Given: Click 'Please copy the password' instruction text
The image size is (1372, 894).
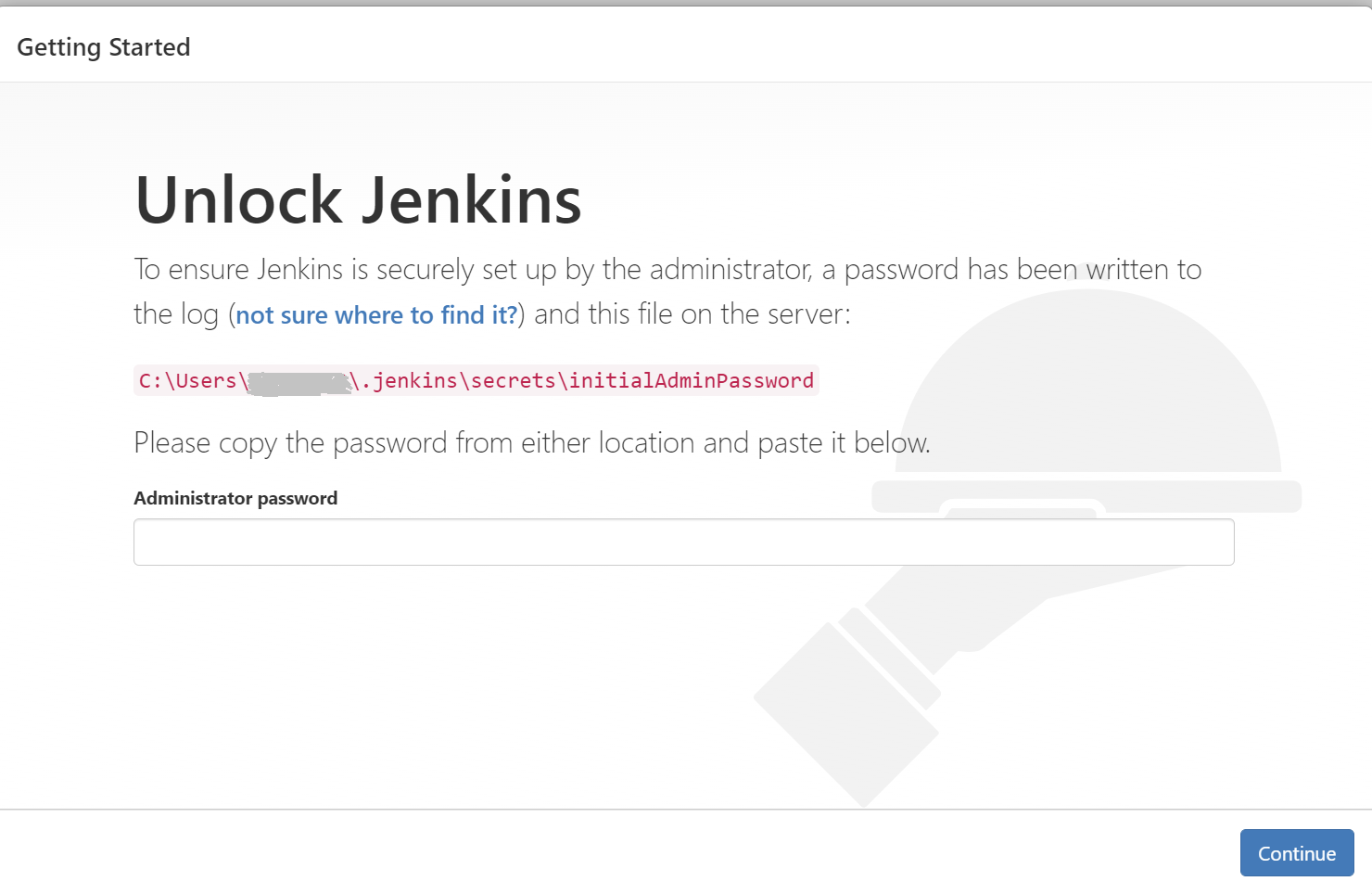Looking at the screenshot, I should tap(532, 443).
